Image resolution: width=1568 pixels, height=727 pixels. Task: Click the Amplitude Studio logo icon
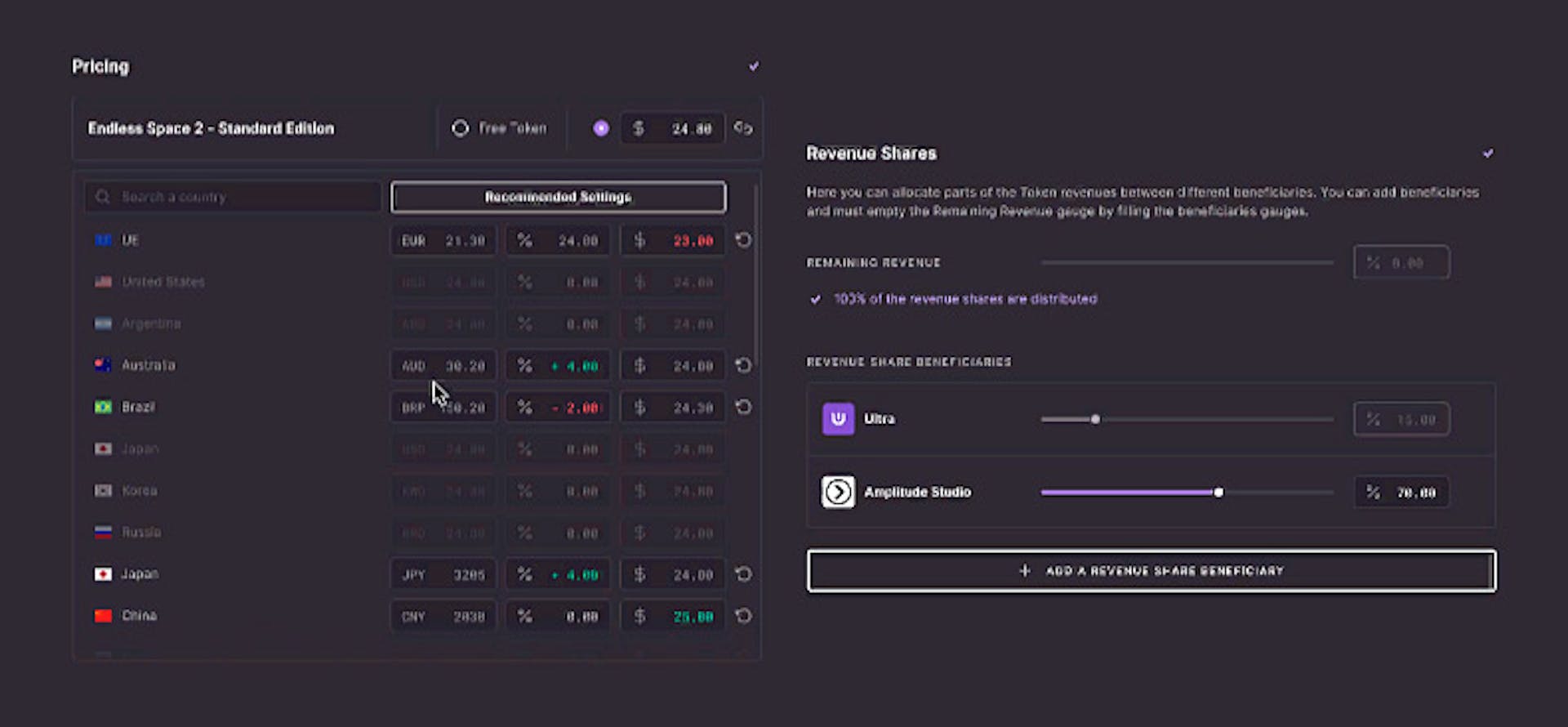click(x=838, y=492)
